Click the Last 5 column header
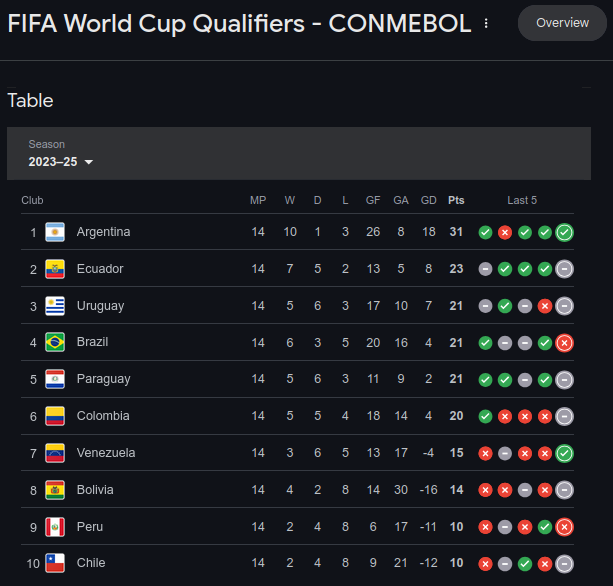The height and width of the screenshot is (586, 613). [x=522, y=201]
